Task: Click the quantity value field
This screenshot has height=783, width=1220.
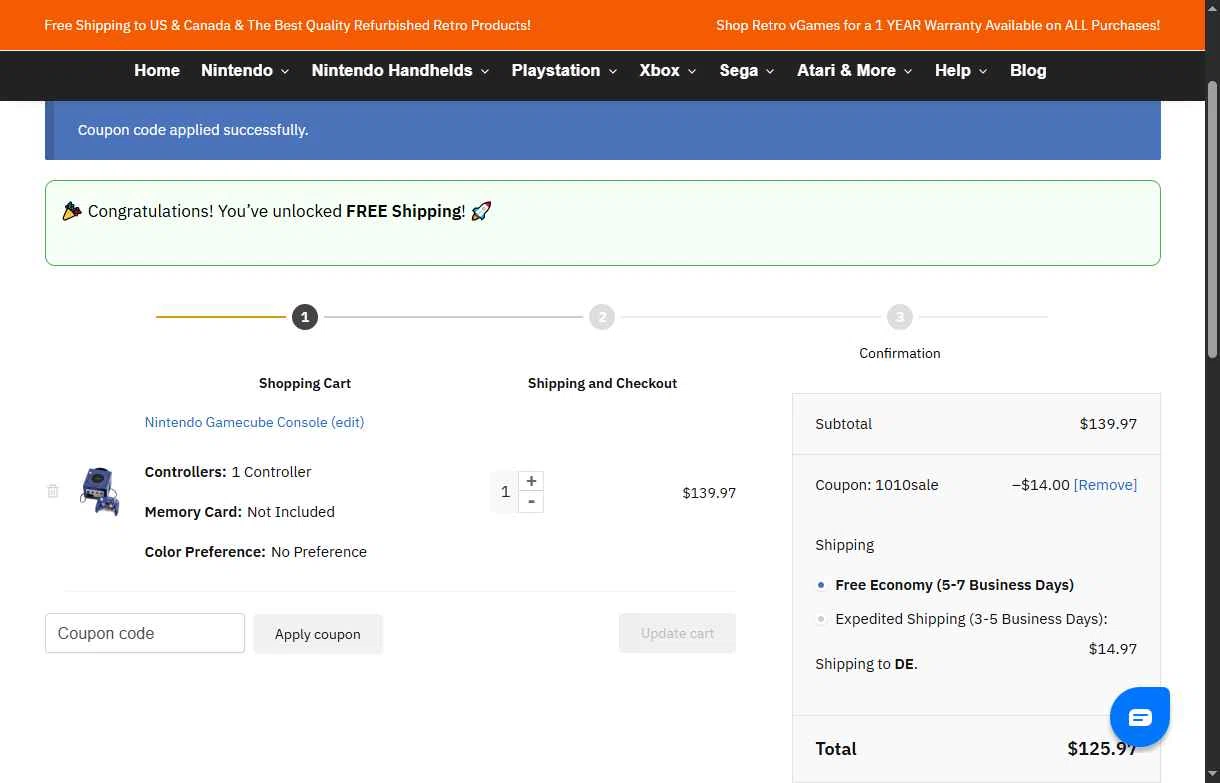Action: click(505, 492)
